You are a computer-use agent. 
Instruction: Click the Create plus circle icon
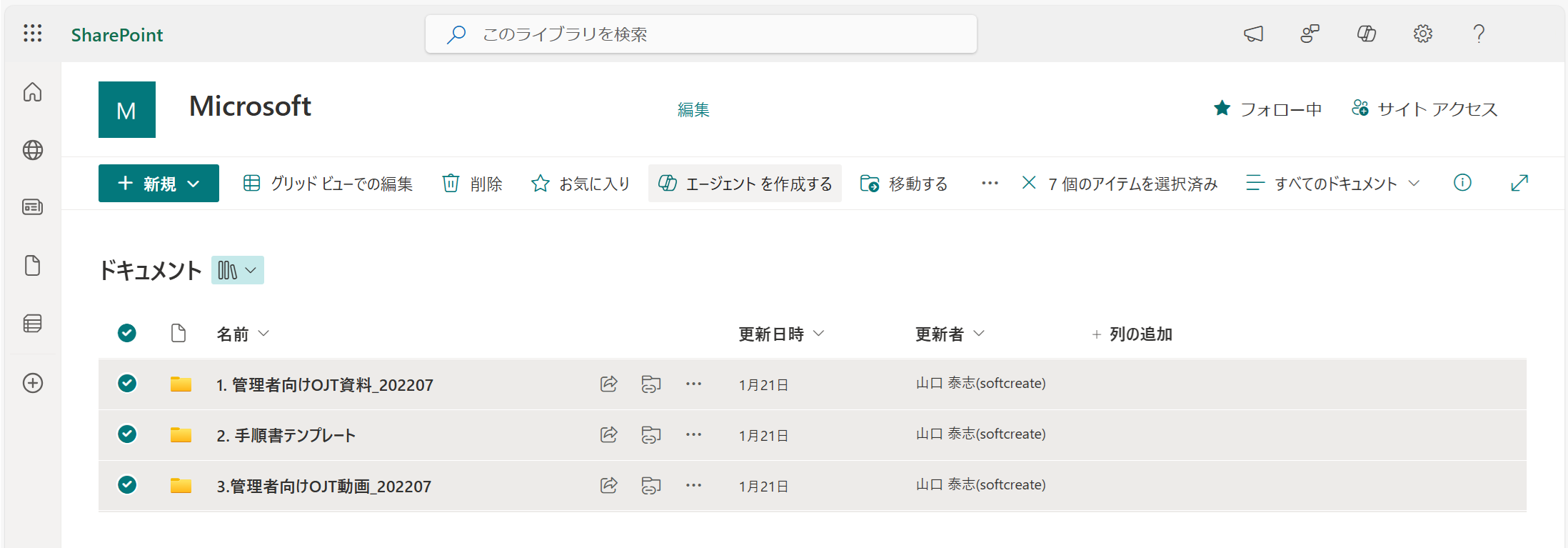click(33, 383)
